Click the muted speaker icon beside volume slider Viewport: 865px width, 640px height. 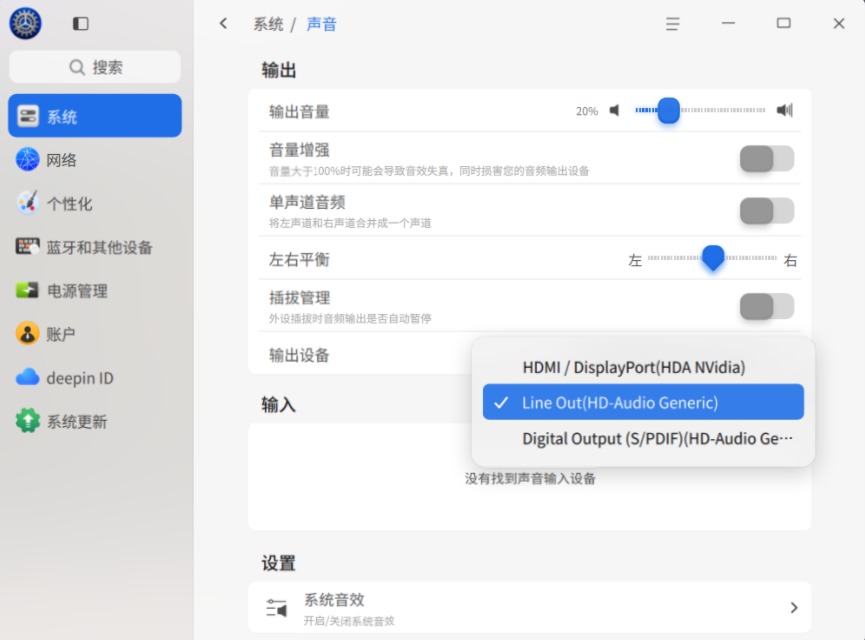[x=615, y=110]
